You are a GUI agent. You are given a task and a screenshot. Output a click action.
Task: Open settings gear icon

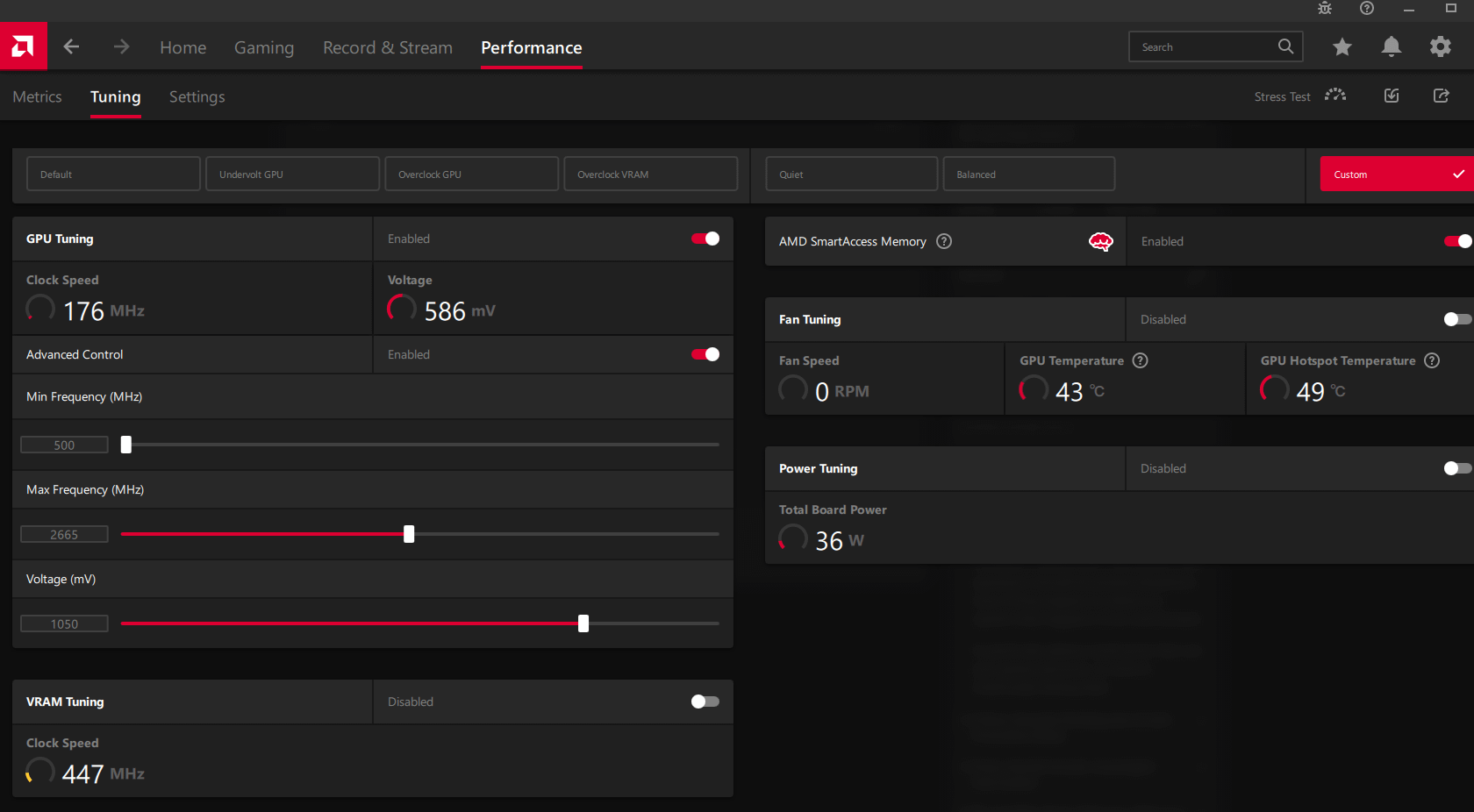(1440, 46)
